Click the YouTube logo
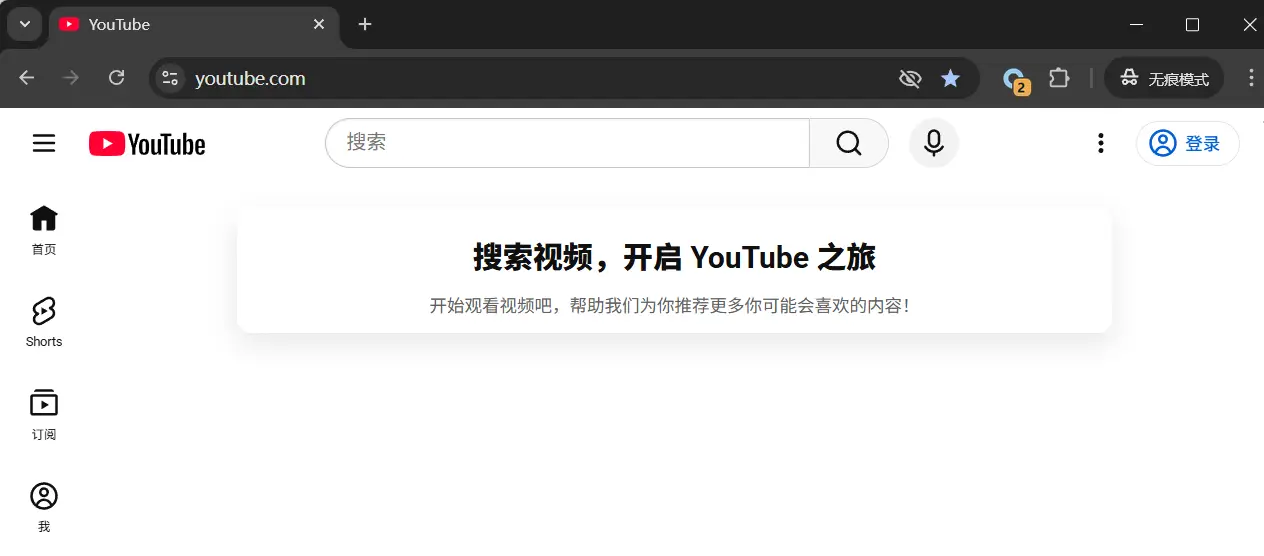Screen dimensions: 1264x556 [x=147, y=144]
